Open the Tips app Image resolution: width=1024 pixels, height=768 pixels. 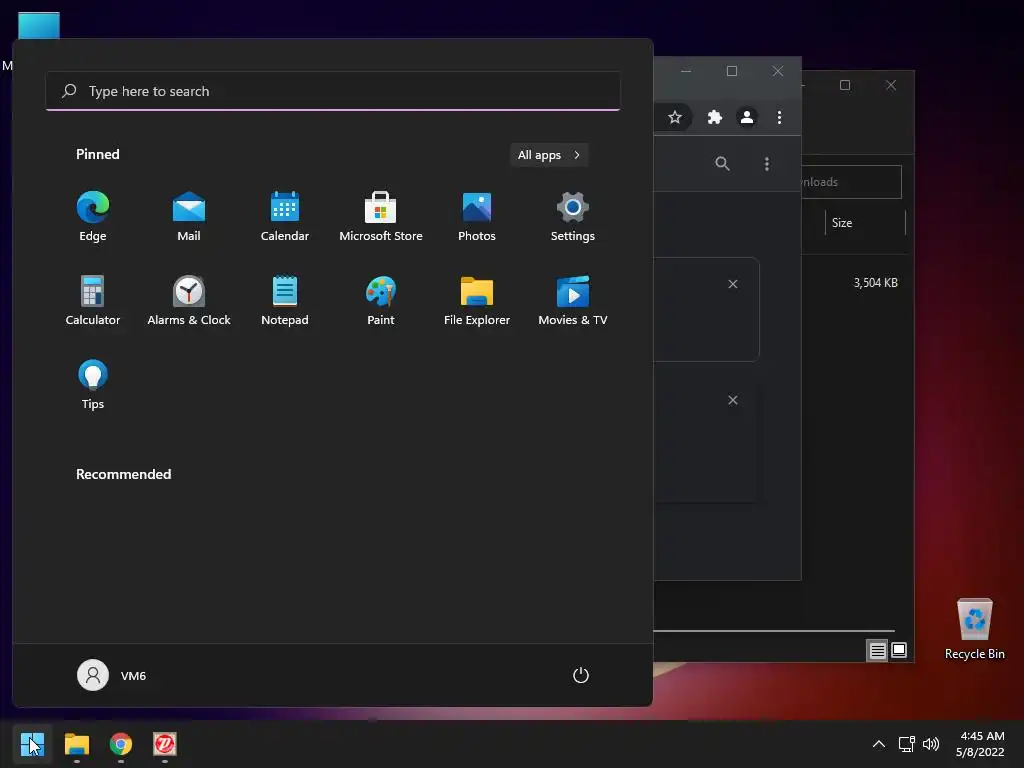pos(93,385)
